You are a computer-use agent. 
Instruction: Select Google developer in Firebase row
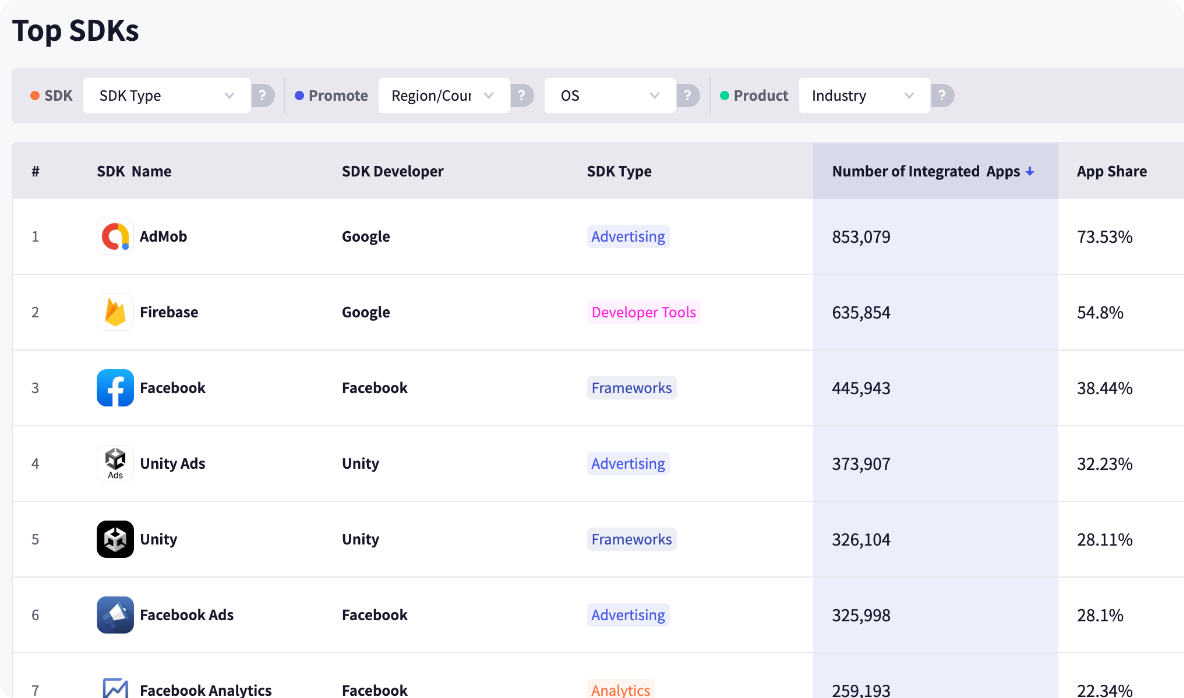pyautogui.click(x=366, y=312)
